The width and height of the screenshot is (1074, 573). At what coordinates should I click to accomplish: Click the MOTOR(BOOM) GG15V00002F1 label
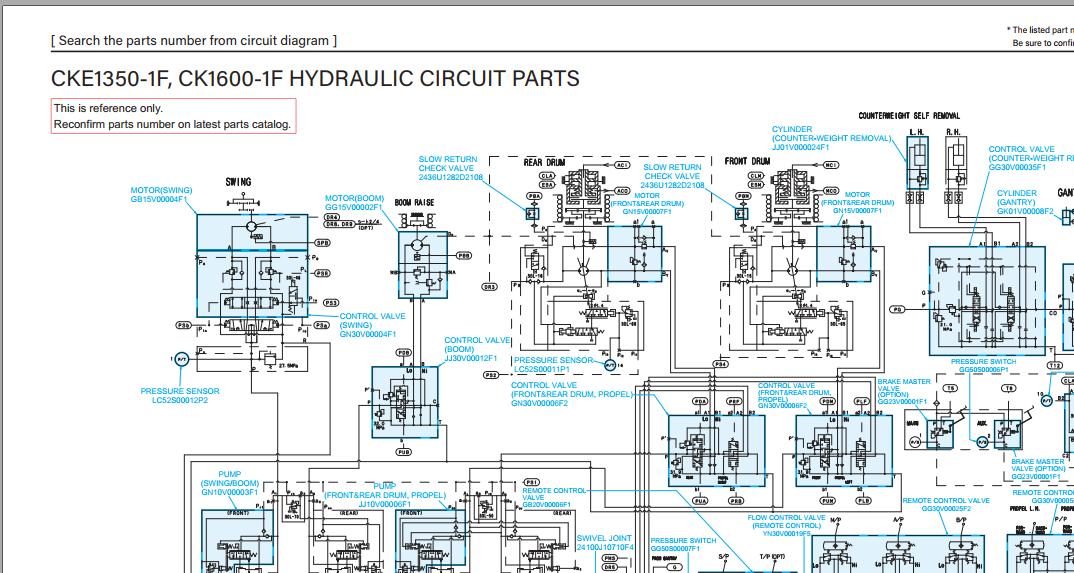point(354,203)
